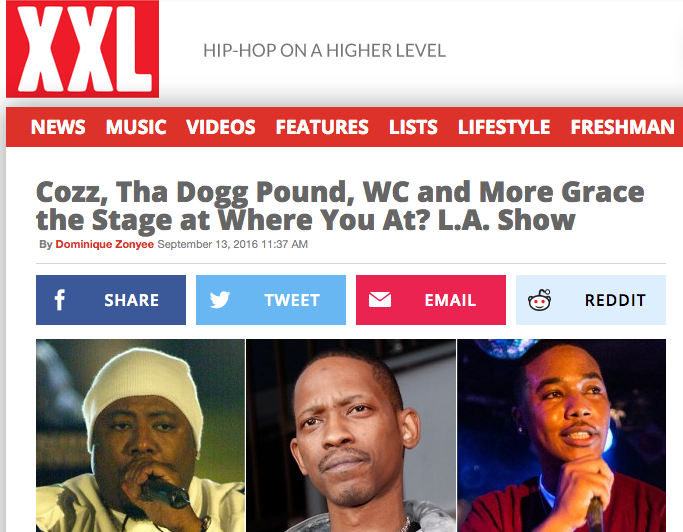
Task: Go to the Freshman section
Action: [x=622, y=127]
